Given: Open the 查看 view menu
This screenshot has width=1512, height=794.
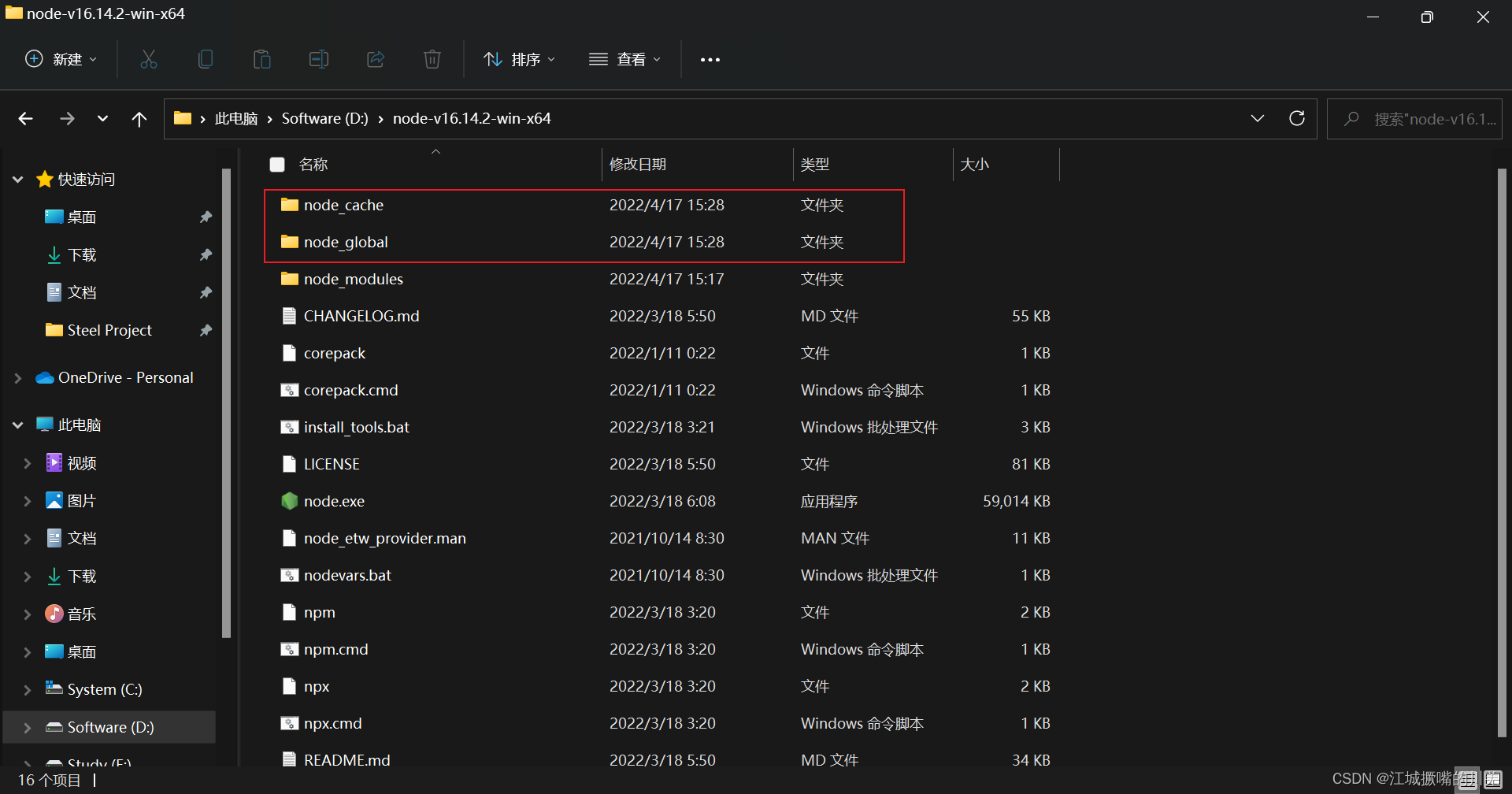Looking at the screenshot, I should [624, 59].
